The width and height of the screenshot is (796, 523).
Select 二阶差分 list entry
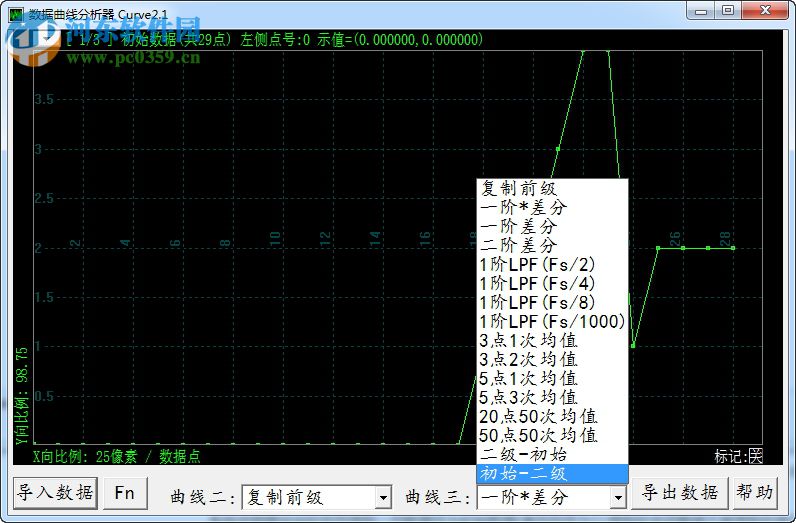click(x=552, y=245)
